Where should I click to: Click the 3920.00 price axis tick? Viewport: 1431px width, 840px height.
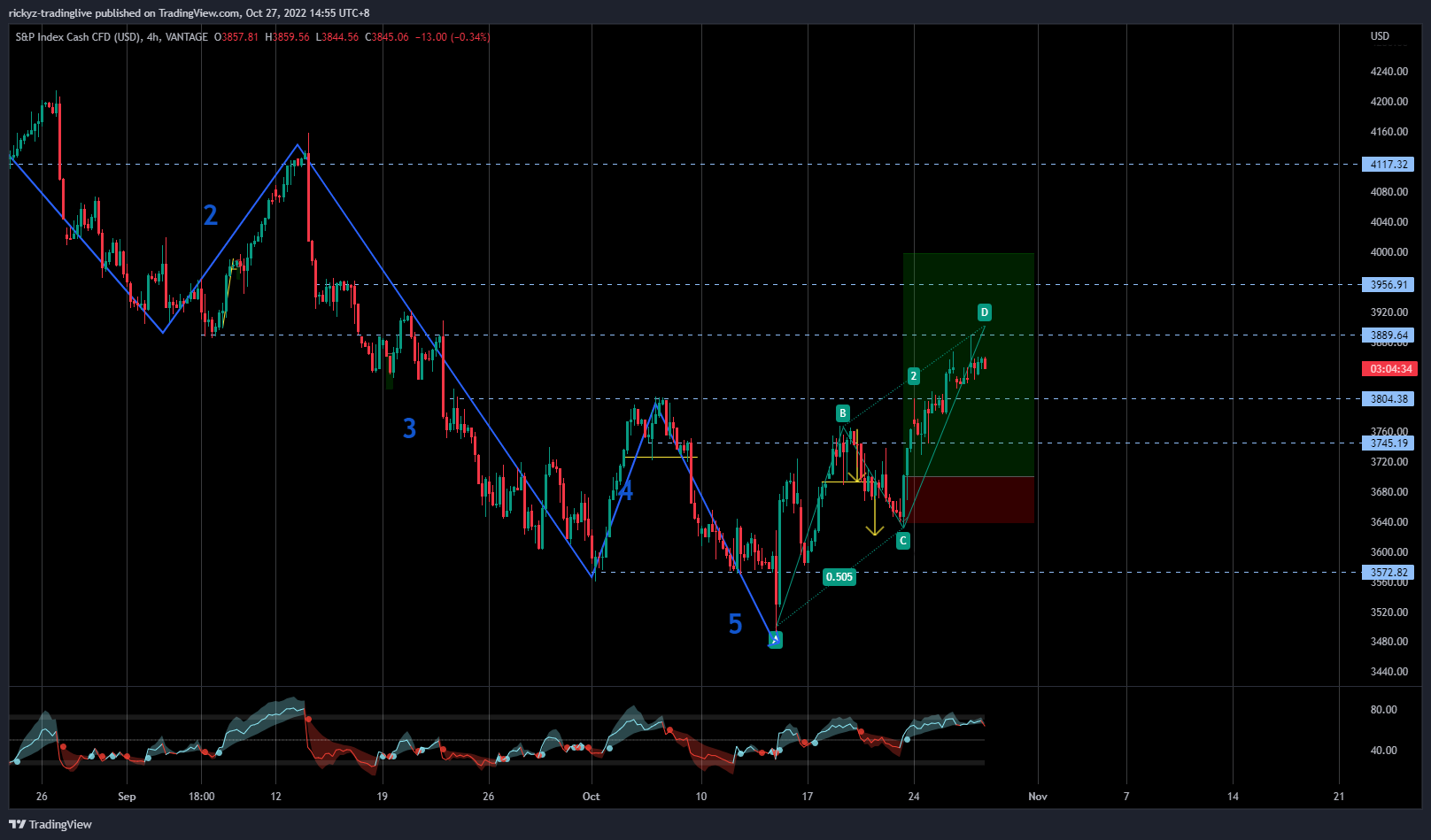point(1389,312)
